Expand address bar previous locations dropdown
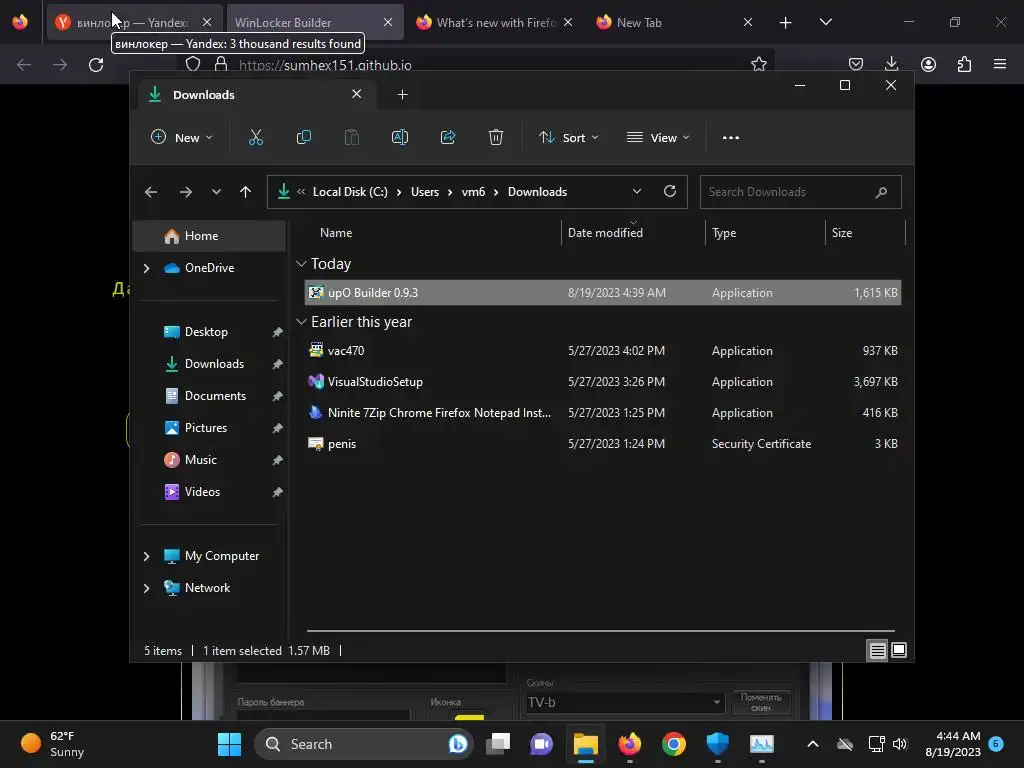Image resolution: width=1024 pixels, height=768 pixels. pos(637,191)
